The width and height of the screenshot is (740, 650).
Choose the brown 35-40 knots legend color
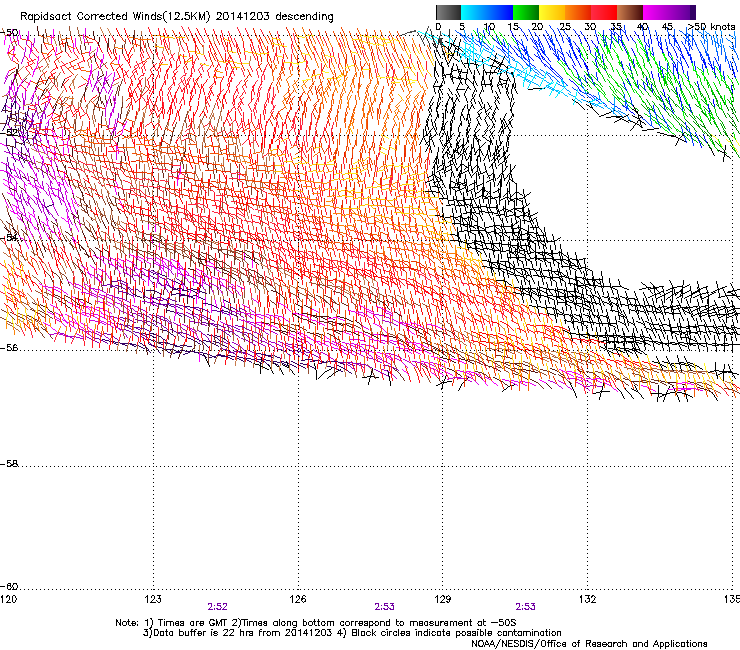630,12
